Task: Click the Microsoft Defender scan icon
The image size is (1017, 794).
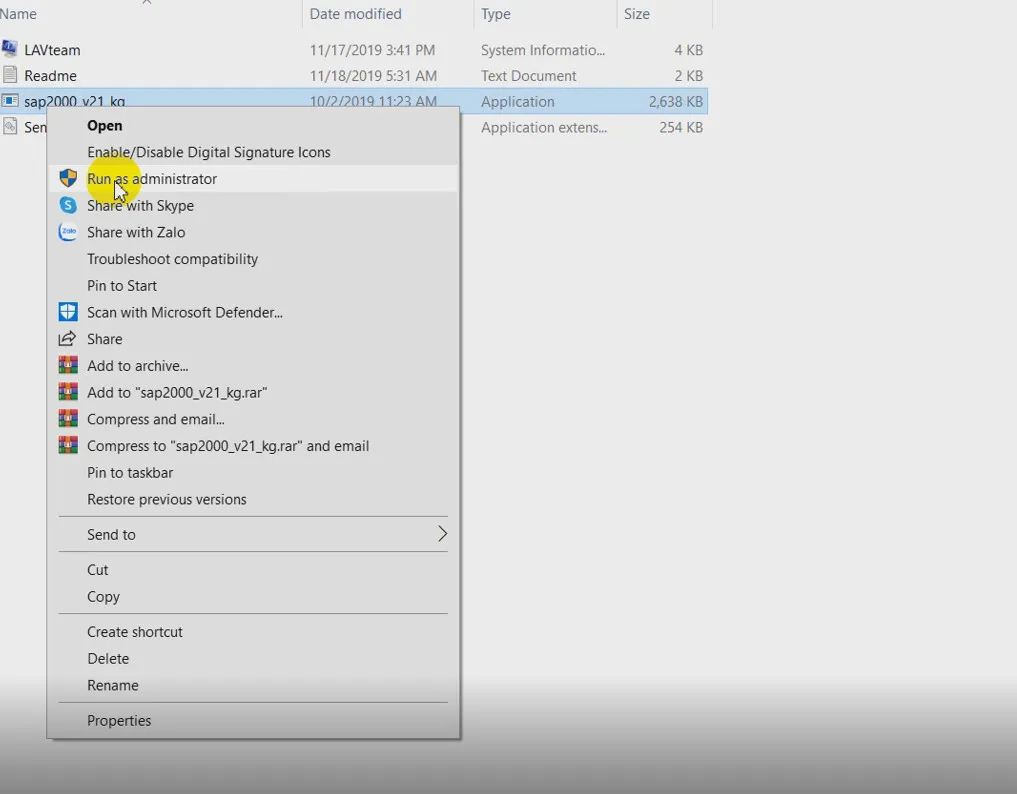Action: tap(67, 312)
